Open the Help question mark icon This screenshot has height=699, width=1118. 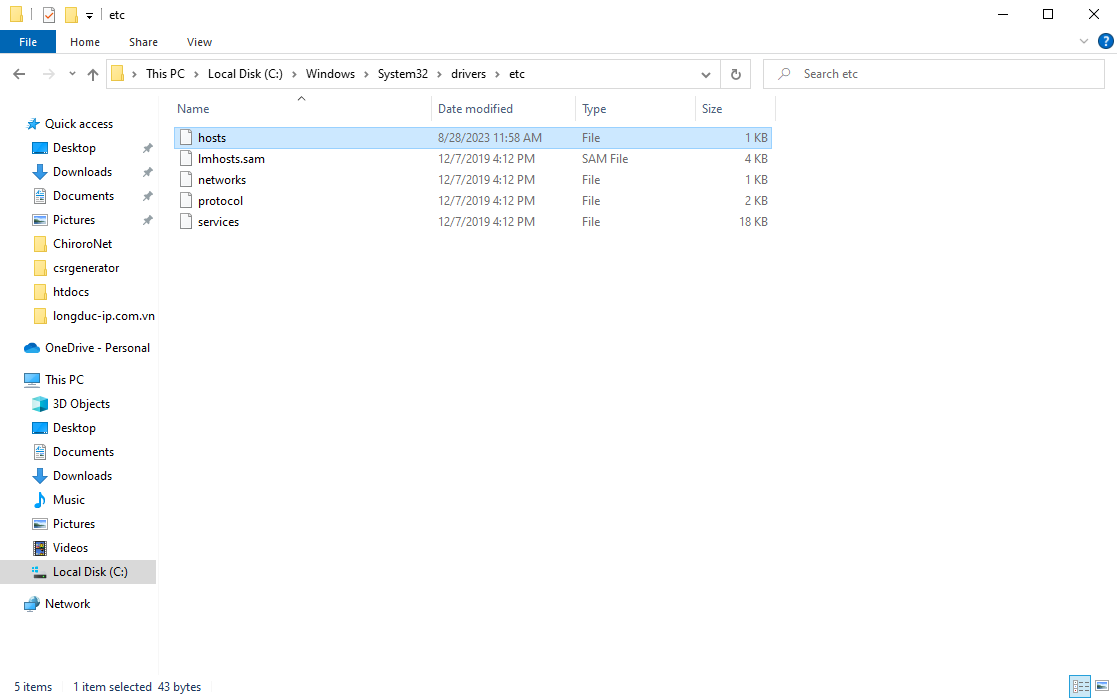1105,42
